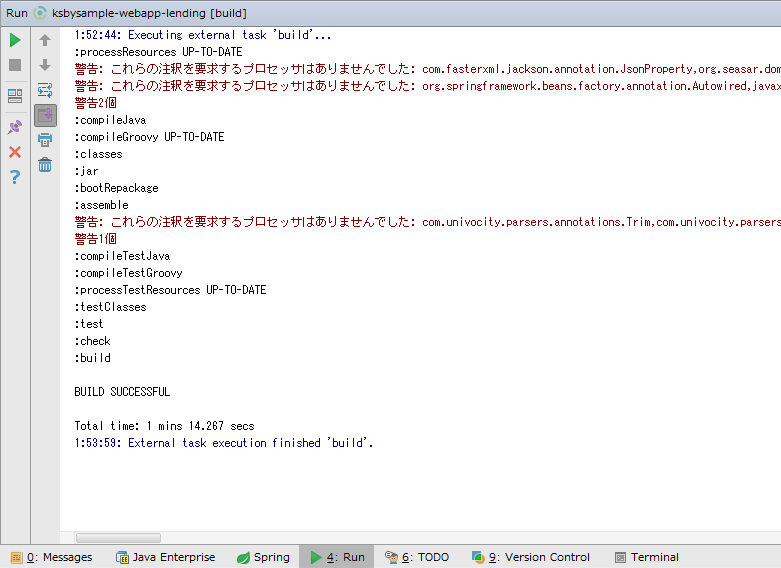Click the warning line mentioning com.univocity.parsers
This screenshot has height=568, width=781.
(x=427, y=222)
